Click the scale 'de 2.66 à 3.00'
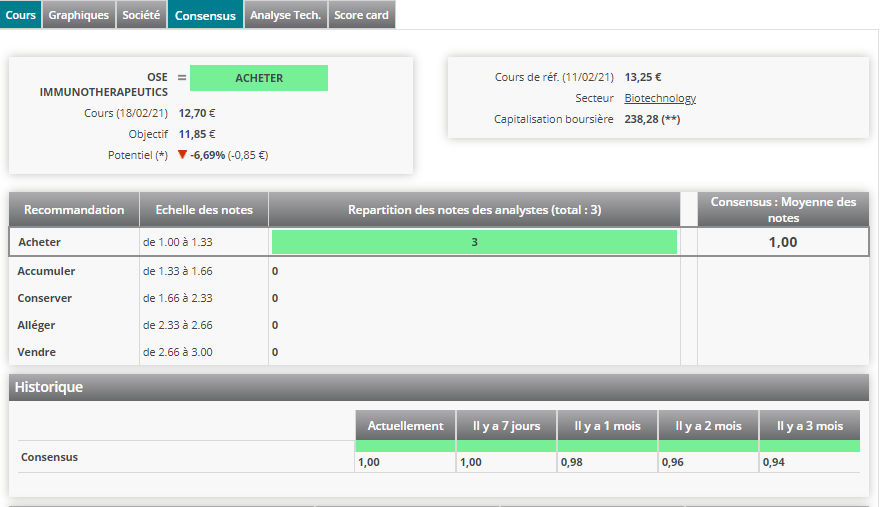The image size is (886, 507). [x=177, y=352]
